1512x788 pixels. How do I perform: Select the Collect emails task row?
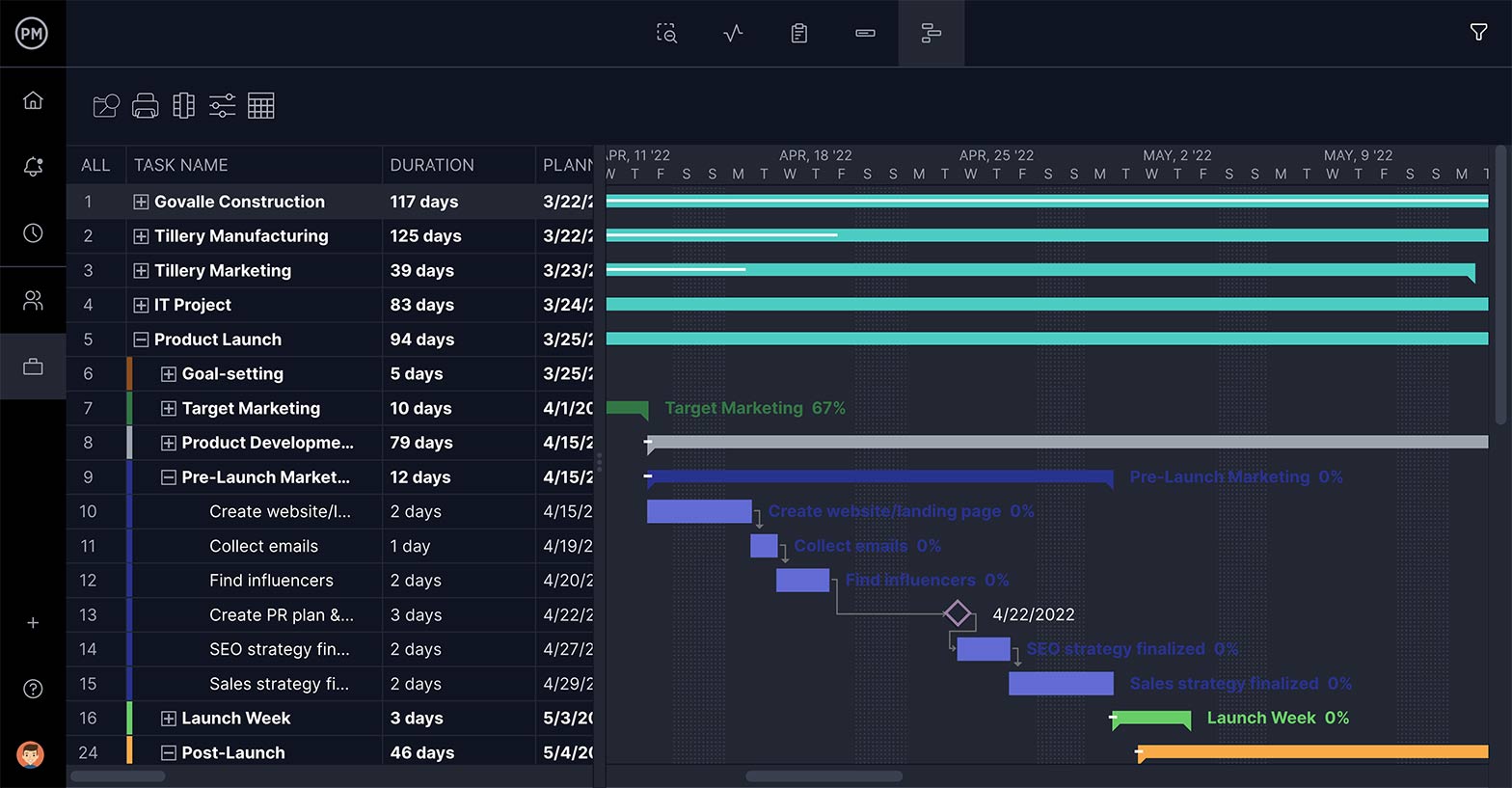tap(263, 546)
